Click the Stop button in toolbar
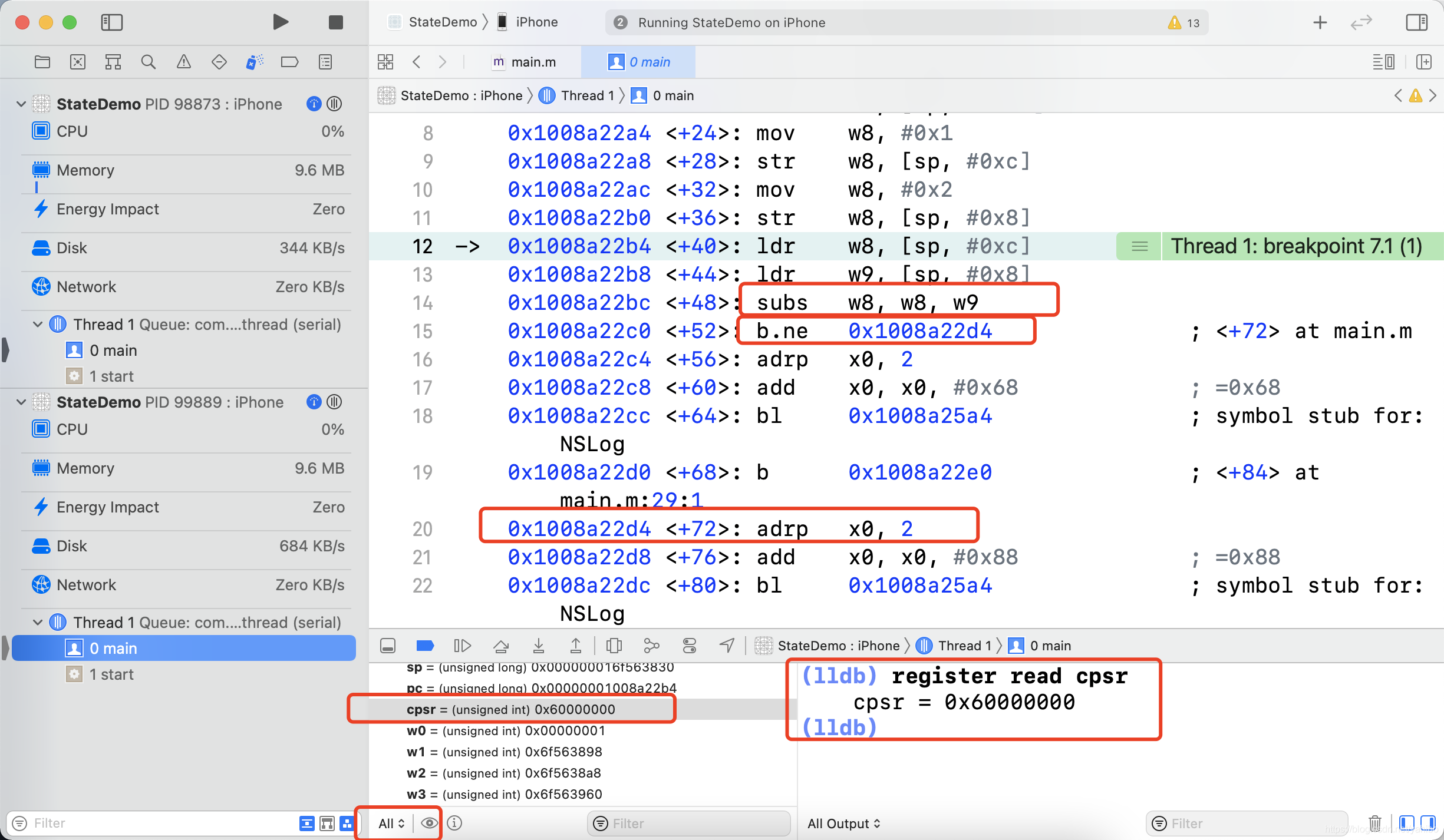This screenshot has width=1444, height=840. coord(335,22)
